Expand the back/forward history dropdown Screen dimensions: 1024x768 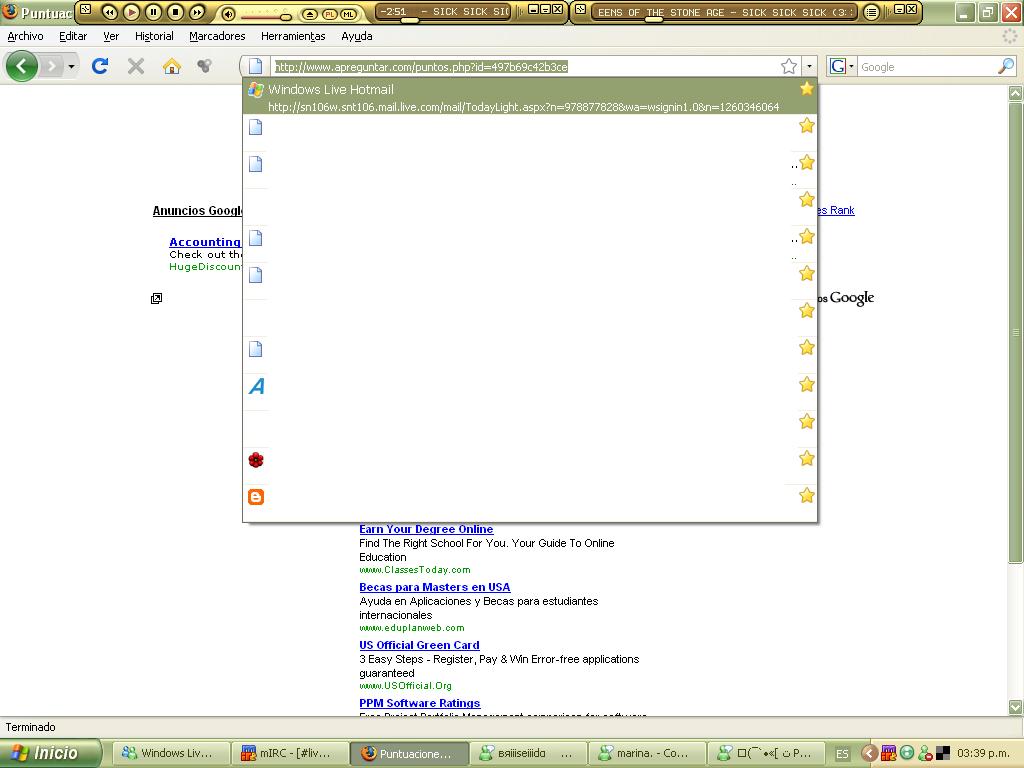71,67
